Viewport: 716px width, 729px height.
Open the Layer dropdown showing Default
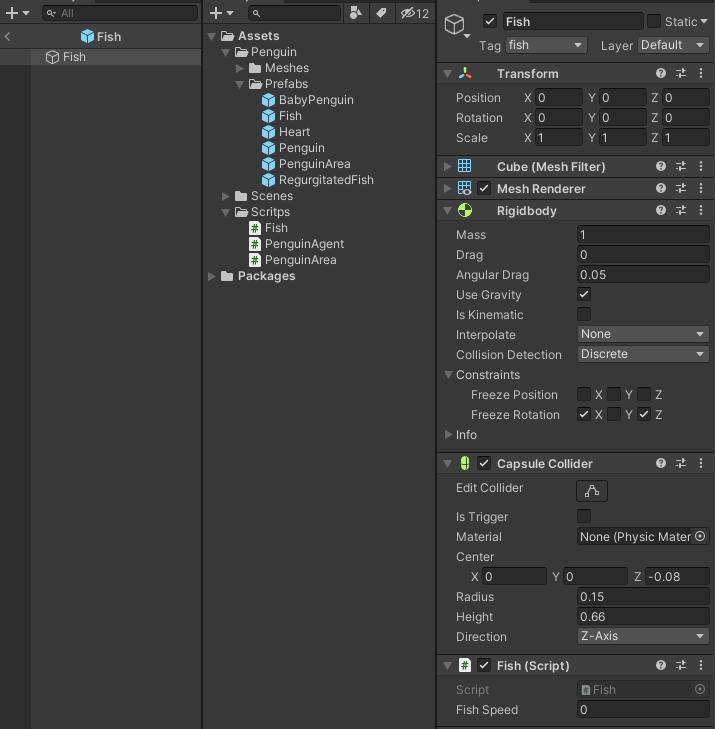[673, 45]
